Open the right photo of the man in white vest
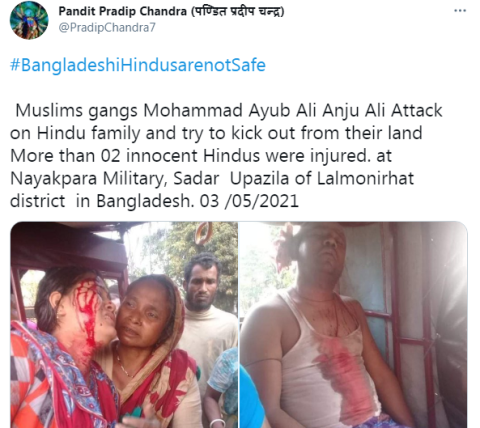This screenshot has height=428, width=480. click(x=353, y=325)
